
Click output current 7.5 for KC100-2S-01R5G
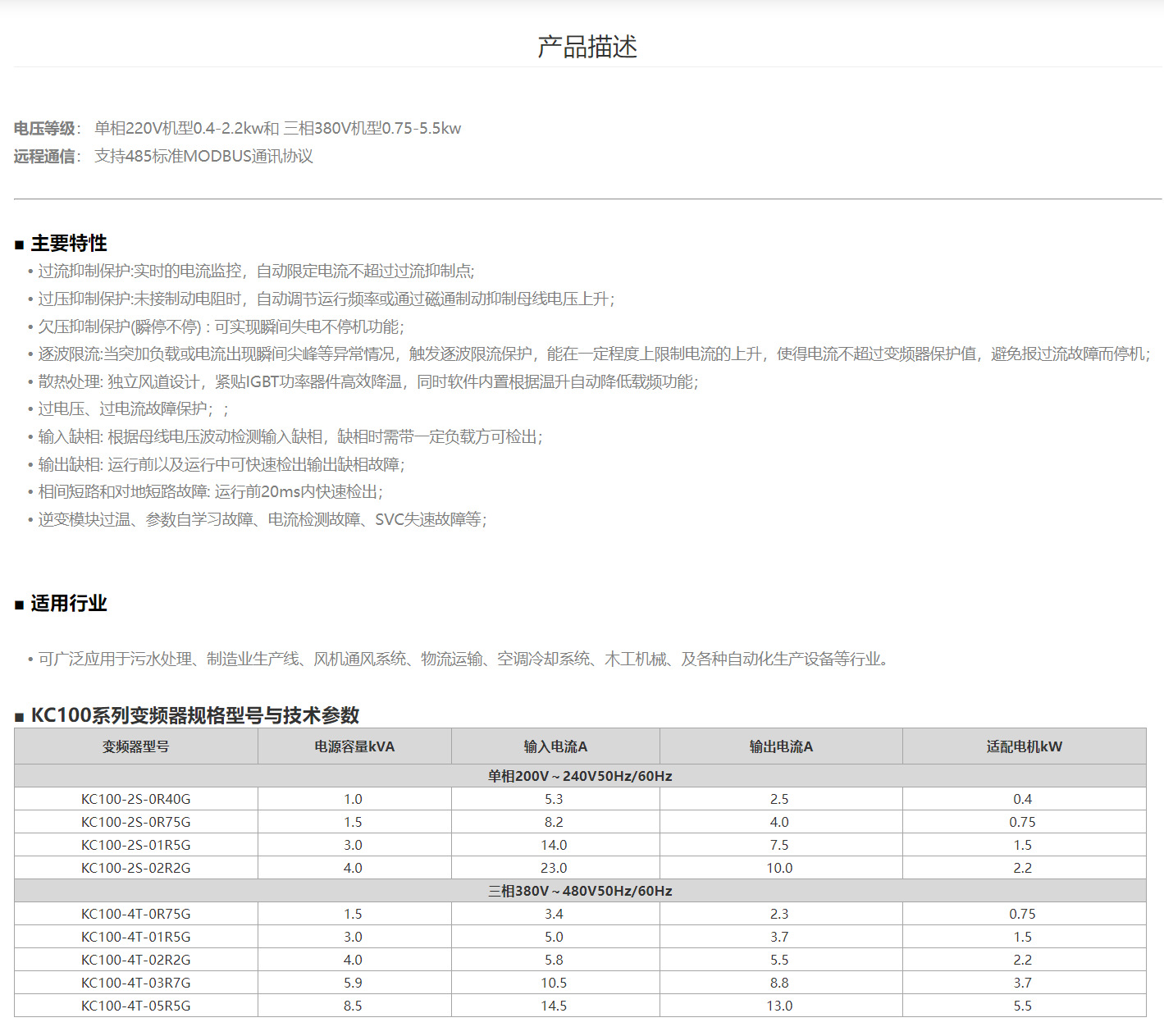[779, 845]
